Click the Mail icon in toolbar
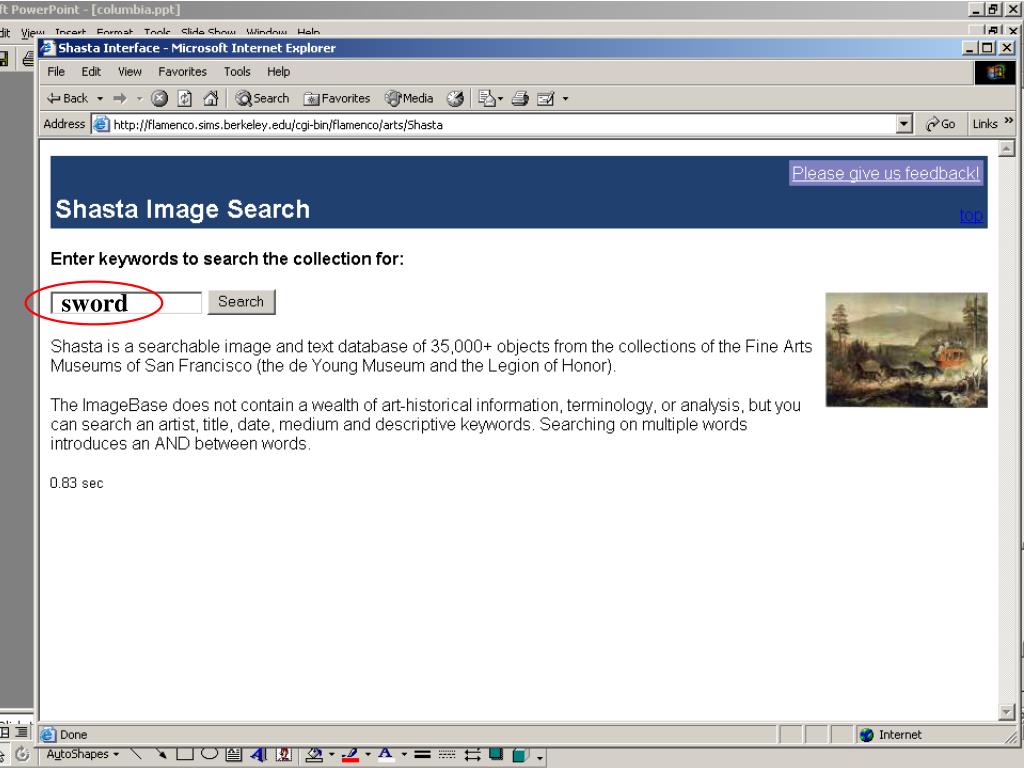Viewport: 1024px width, 768px height. tap(487, 99)
